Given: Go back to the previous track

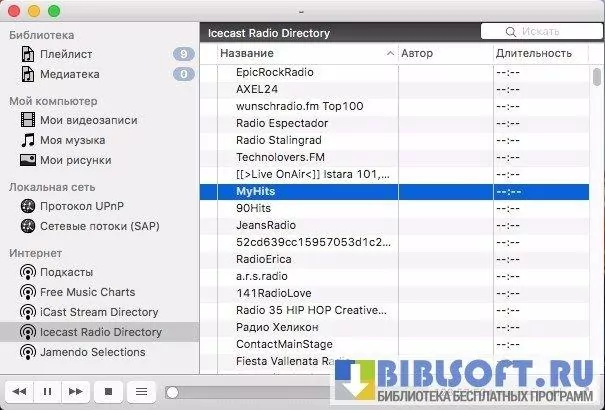Looking at the screenshot, I should [20, 391].
